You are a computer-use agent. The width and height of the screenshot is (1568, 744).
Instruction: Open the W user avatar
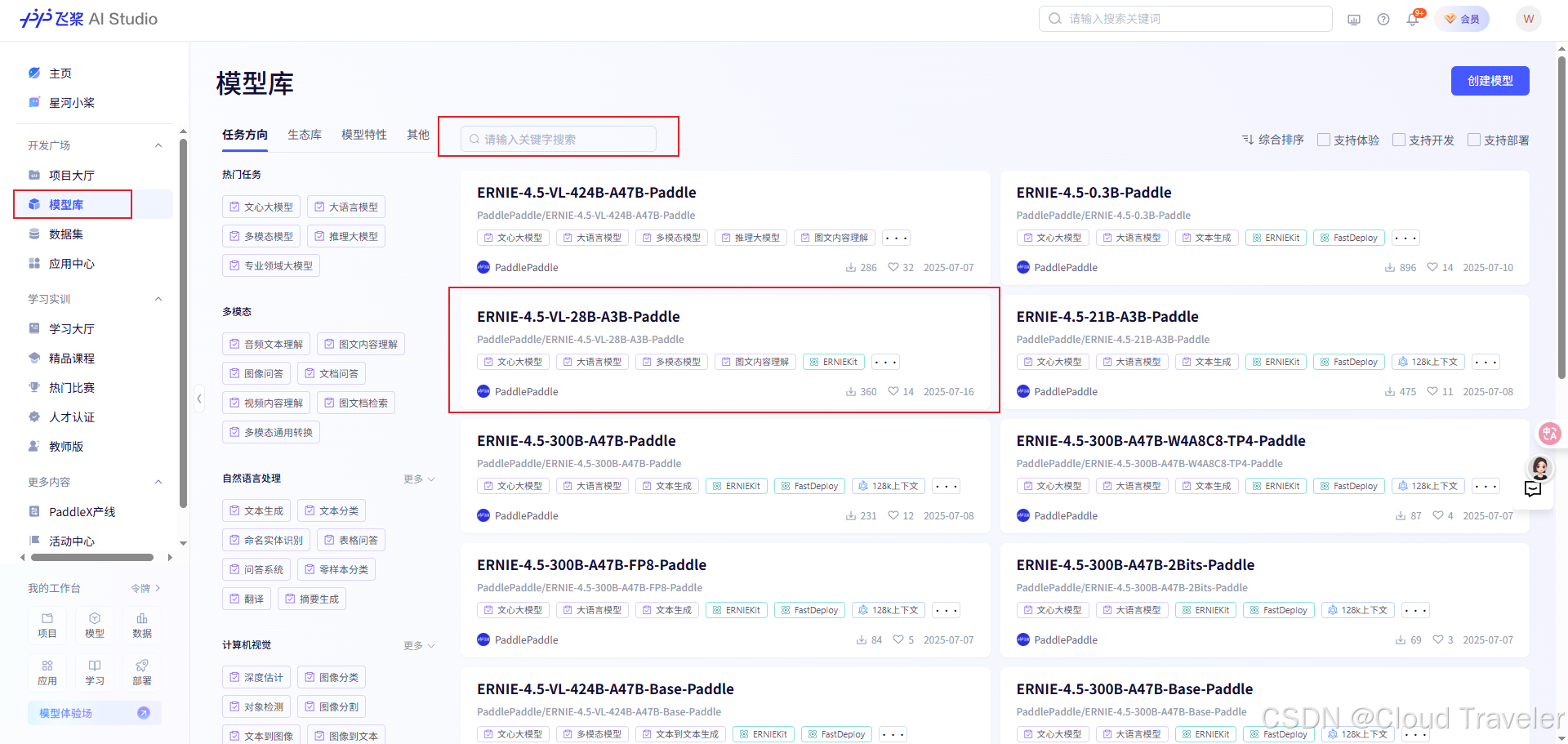tap(1528, 19)
